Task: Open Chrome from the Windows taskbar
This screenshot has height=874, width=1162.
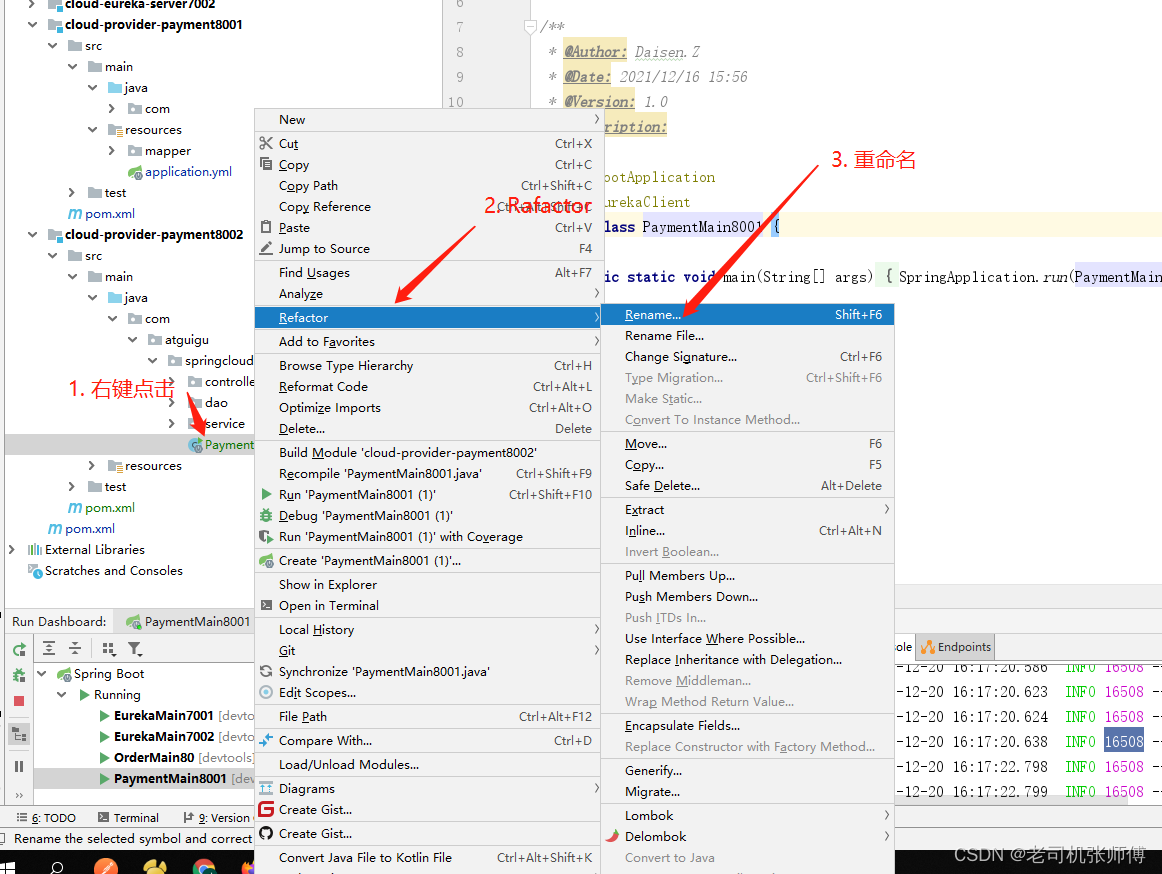Action: point(204,866)
